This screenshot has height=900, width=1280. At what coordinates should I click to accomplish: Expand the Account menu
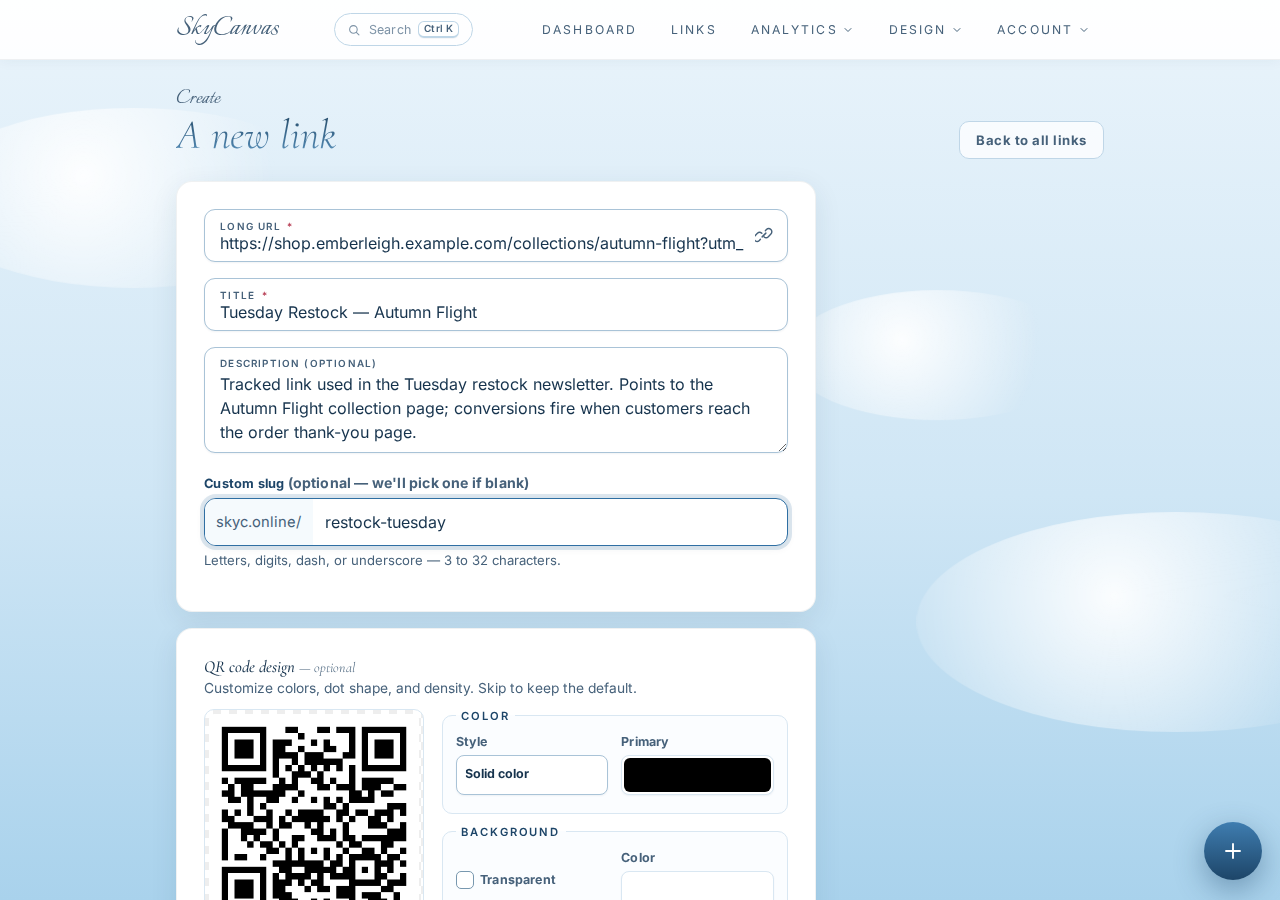1042,30
